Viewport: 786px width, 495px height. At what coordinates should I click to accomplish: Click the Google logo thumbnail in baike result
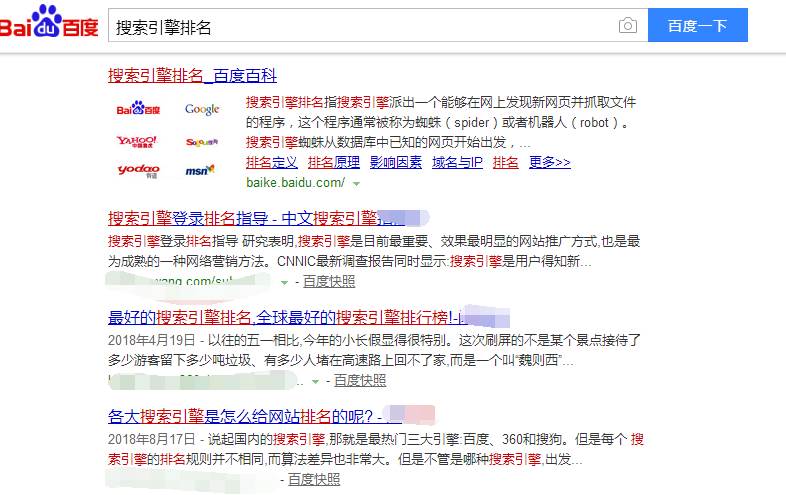click(202, 109)
